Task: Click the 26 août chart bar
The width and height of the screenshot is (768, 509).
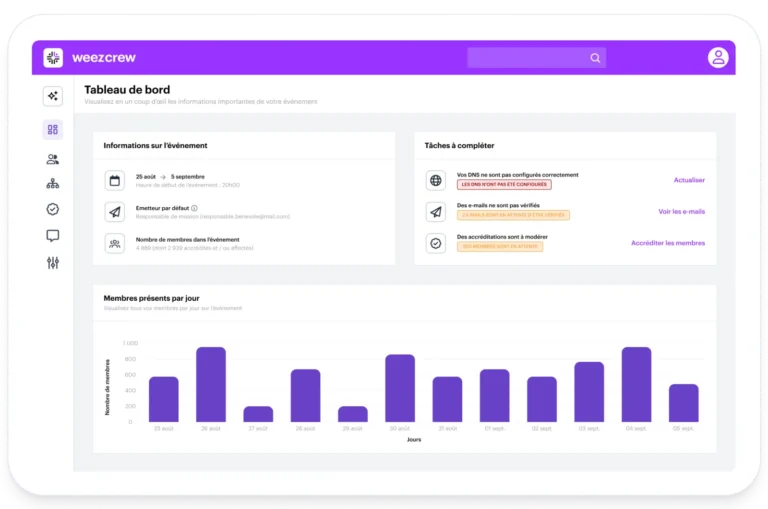Action: click(211, 385)
